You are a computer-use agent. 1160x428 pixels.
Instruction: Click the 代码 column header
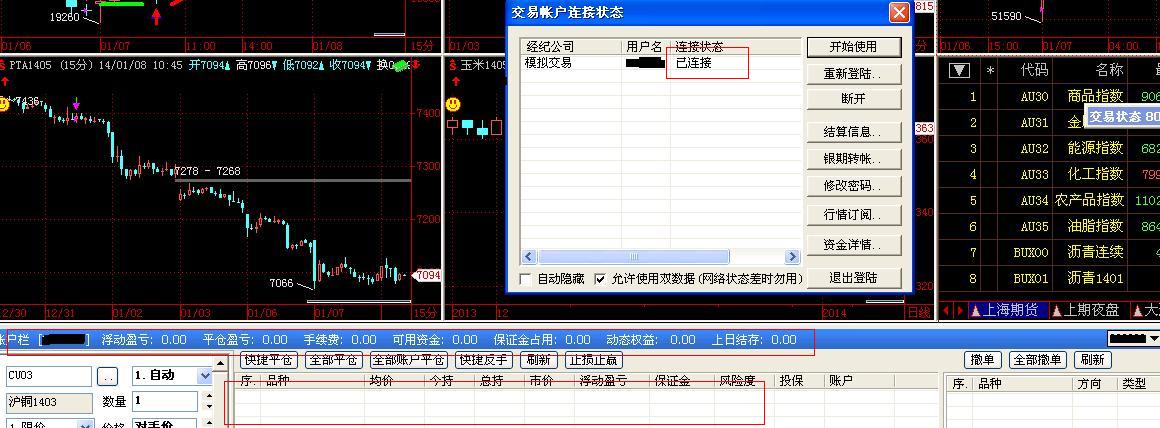(x=1034, y=70)
